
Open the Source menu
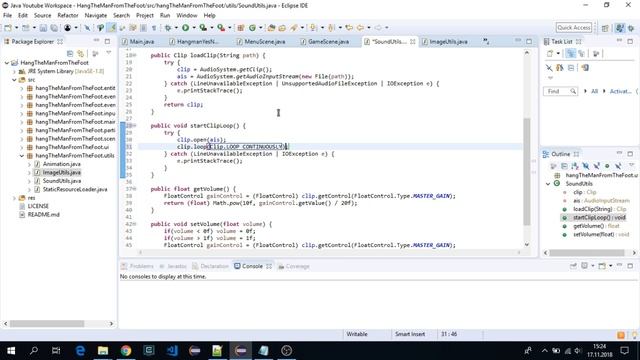[42, 16]
